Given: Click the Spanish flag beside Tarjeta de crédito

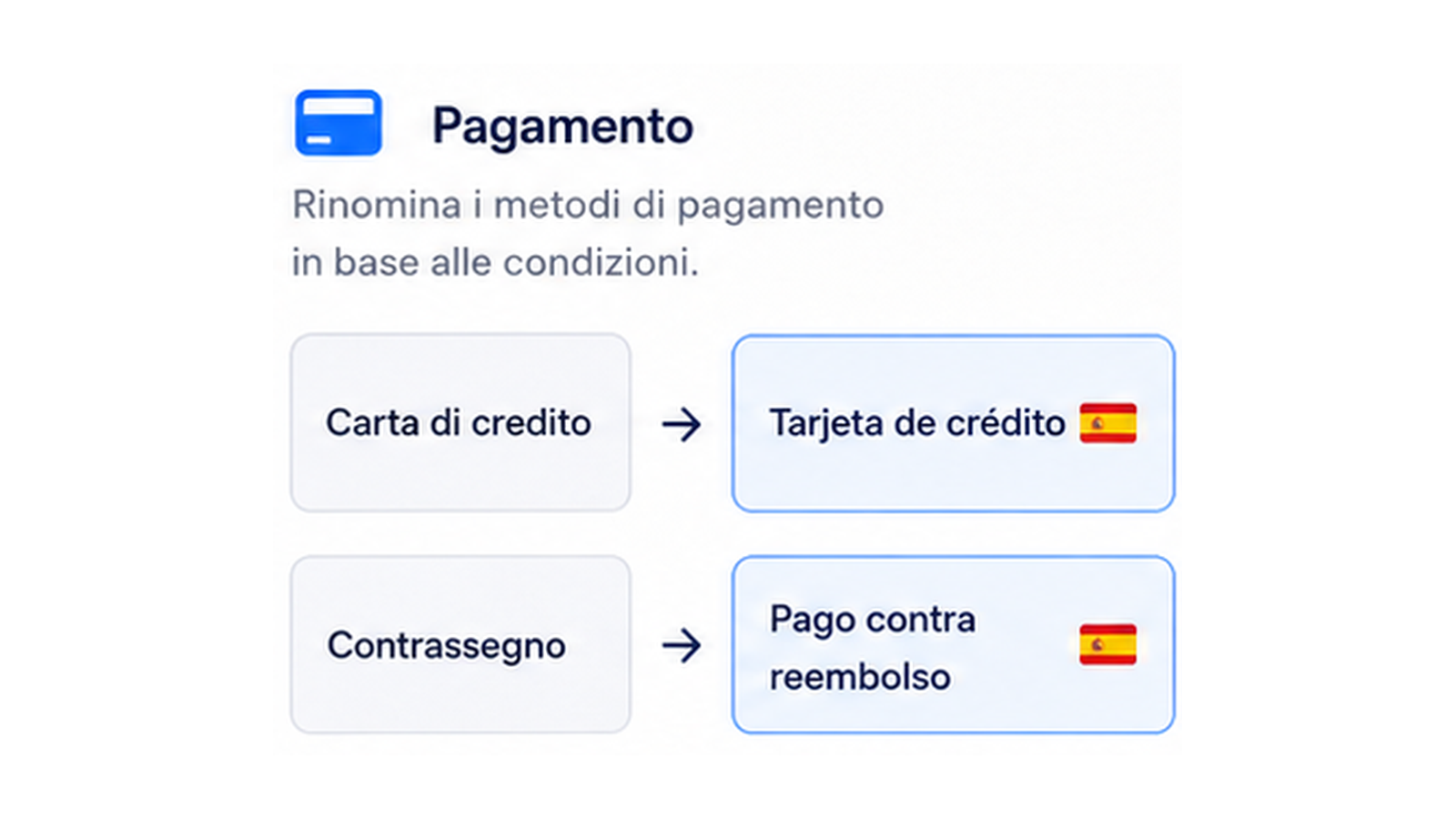Looking at the screenshot, I should click(1107, 423).
